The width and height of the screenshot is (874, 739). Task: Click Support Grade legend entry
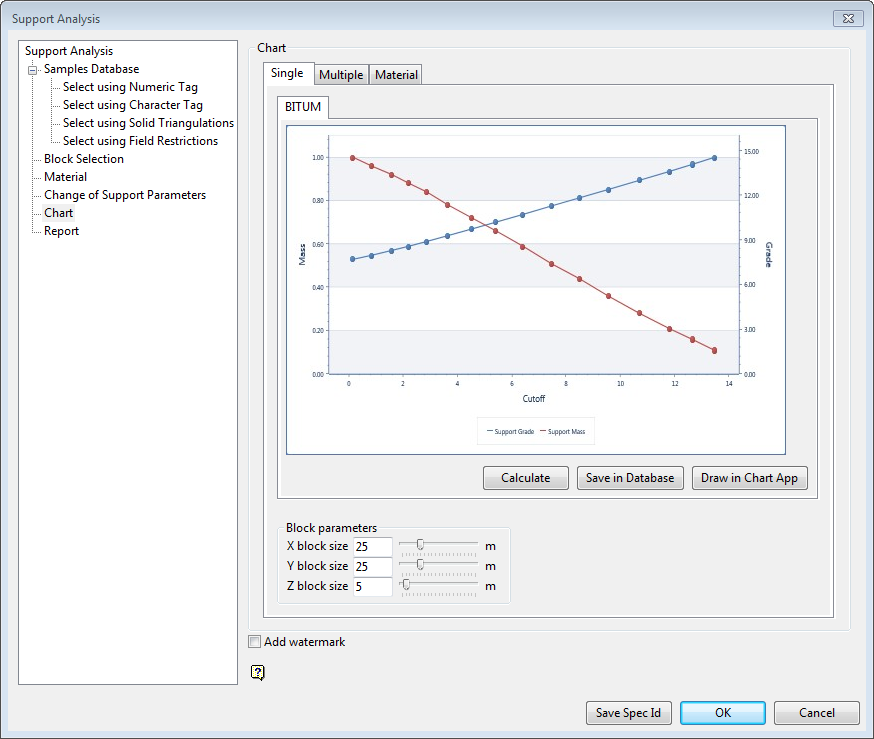click(x=511, y=431)
